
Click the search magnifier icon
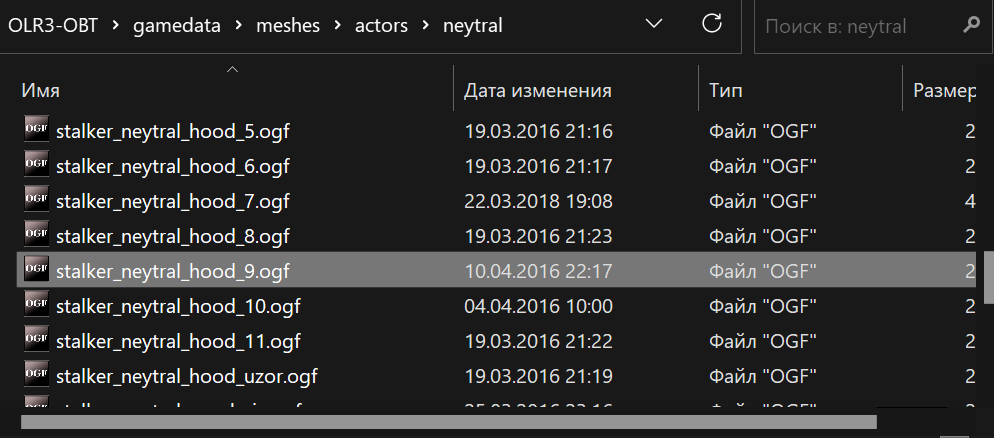pyautogui.click(x=970, y=24)
